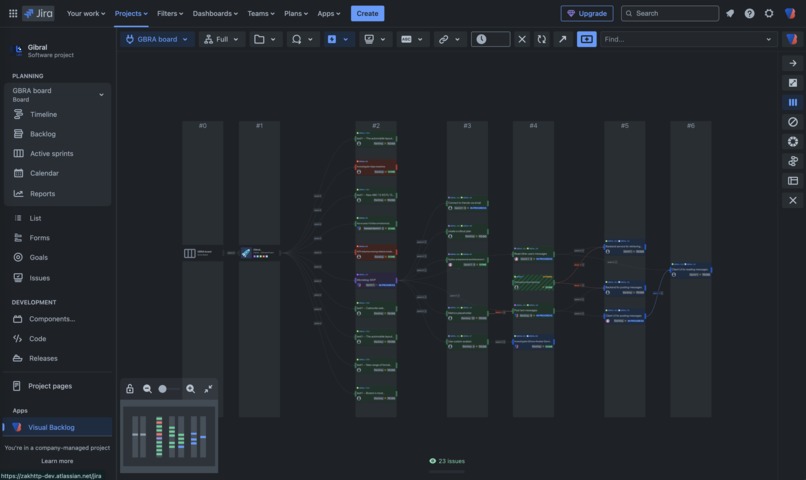Open the user profile avatar in top bar
The height and width of the screenshot is (480, 806).
pyautogui.click(x=790, y=13)
